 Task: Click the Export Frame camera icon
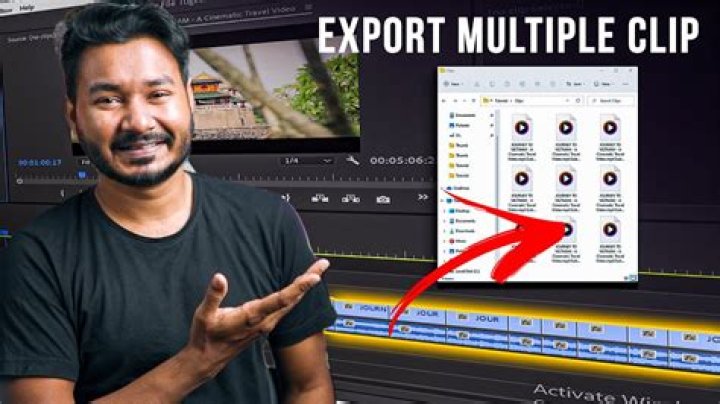tap(383, 199)
